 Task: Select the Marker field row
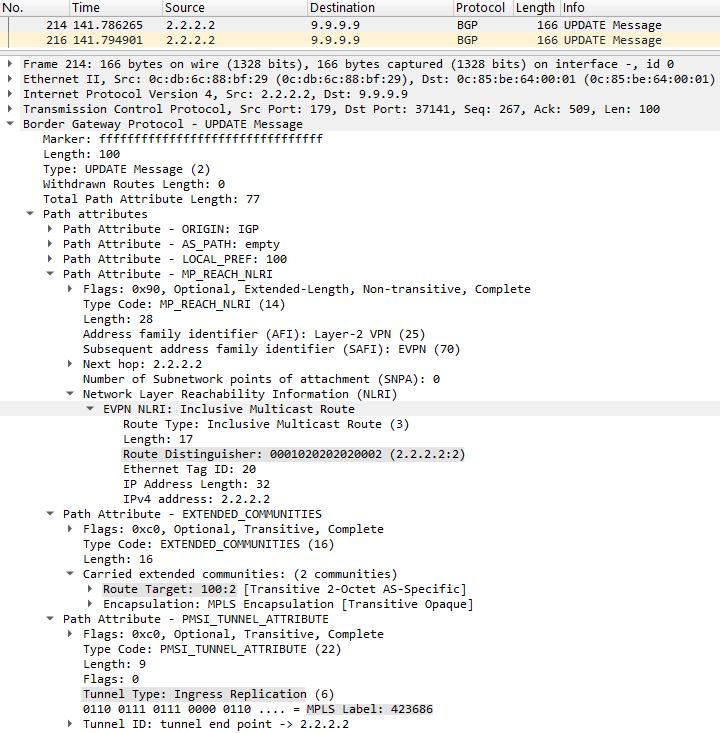click(182, 139)
